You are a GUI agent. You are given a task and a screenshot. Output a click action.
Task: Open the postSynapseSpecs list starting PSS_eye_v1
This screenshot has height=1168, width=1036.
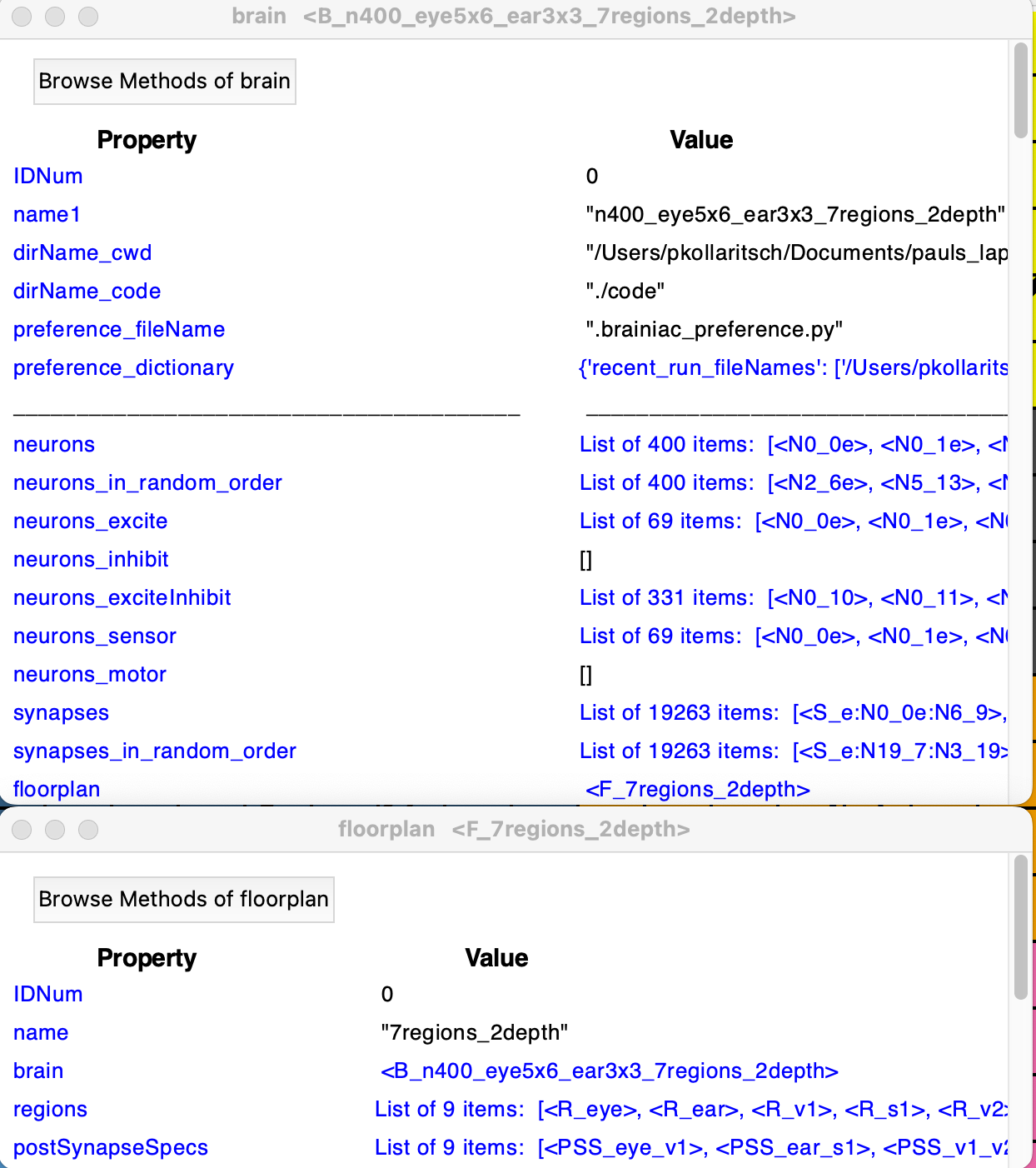tap(690, 1147)
